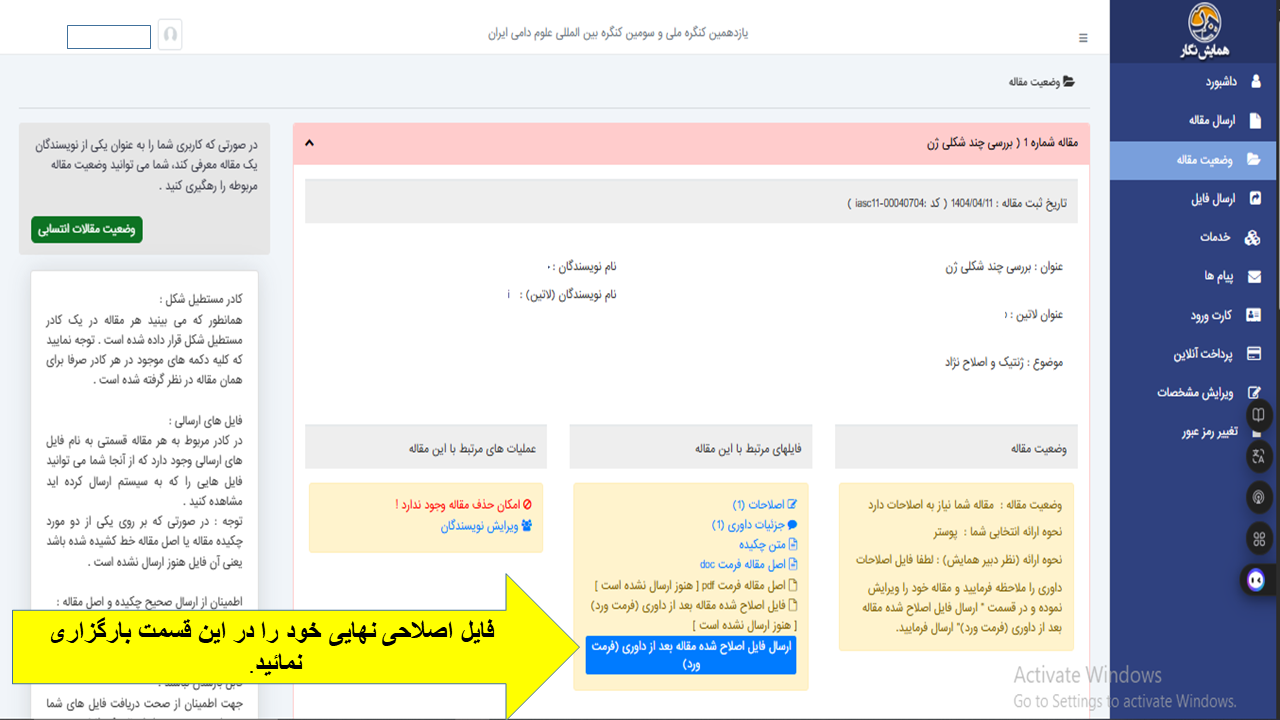The image size is (1280, 720).
Task: Click the green وضعیت مقالات انتسابی button
Action: [x=87, y=229]
